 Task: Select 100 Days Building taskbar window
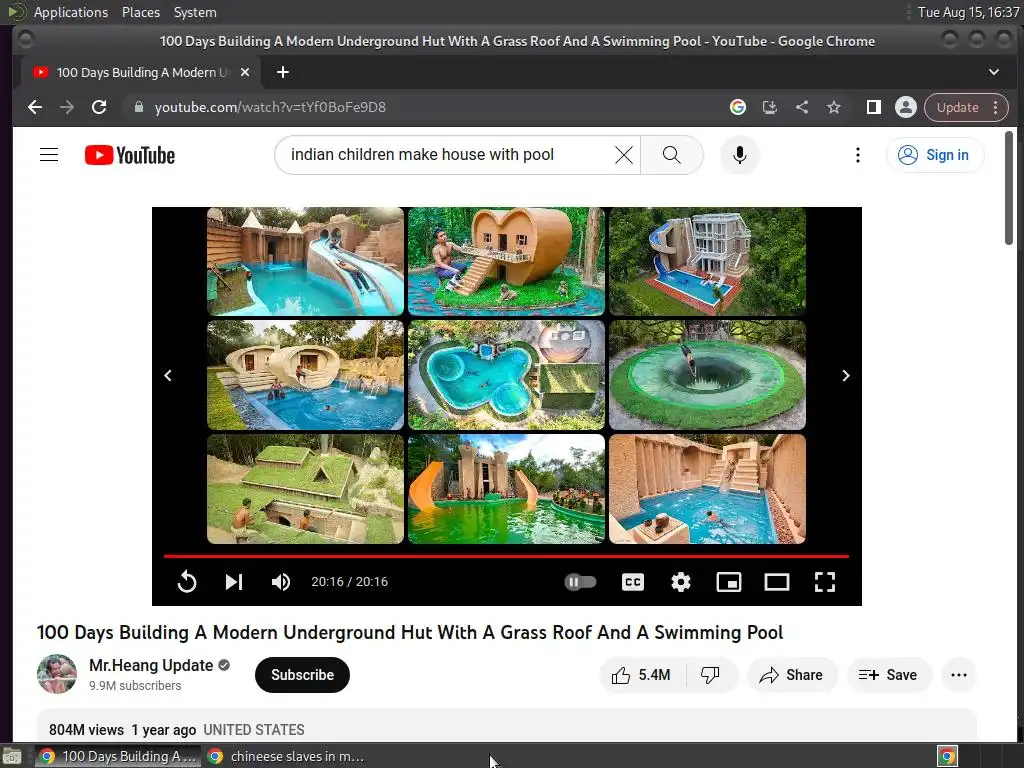coord(118,756)
